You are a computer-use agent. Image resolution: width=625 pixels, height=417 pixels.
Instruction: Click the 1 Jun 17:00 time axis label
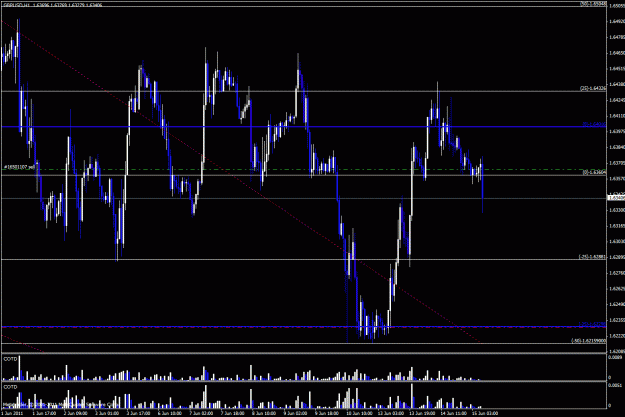pyautogui.click(x=44, y=413)
